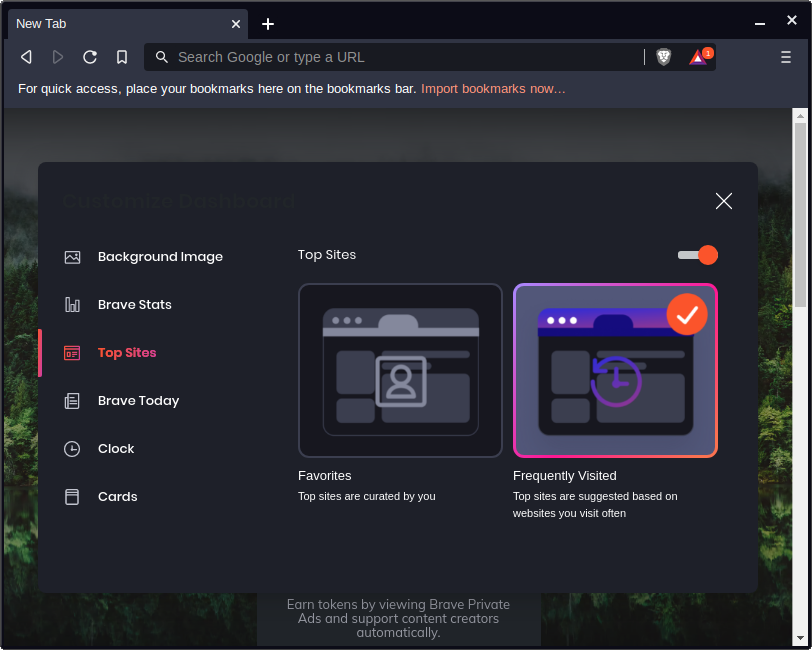Toggle the Top Sites switch off

[x=698, y=255]
